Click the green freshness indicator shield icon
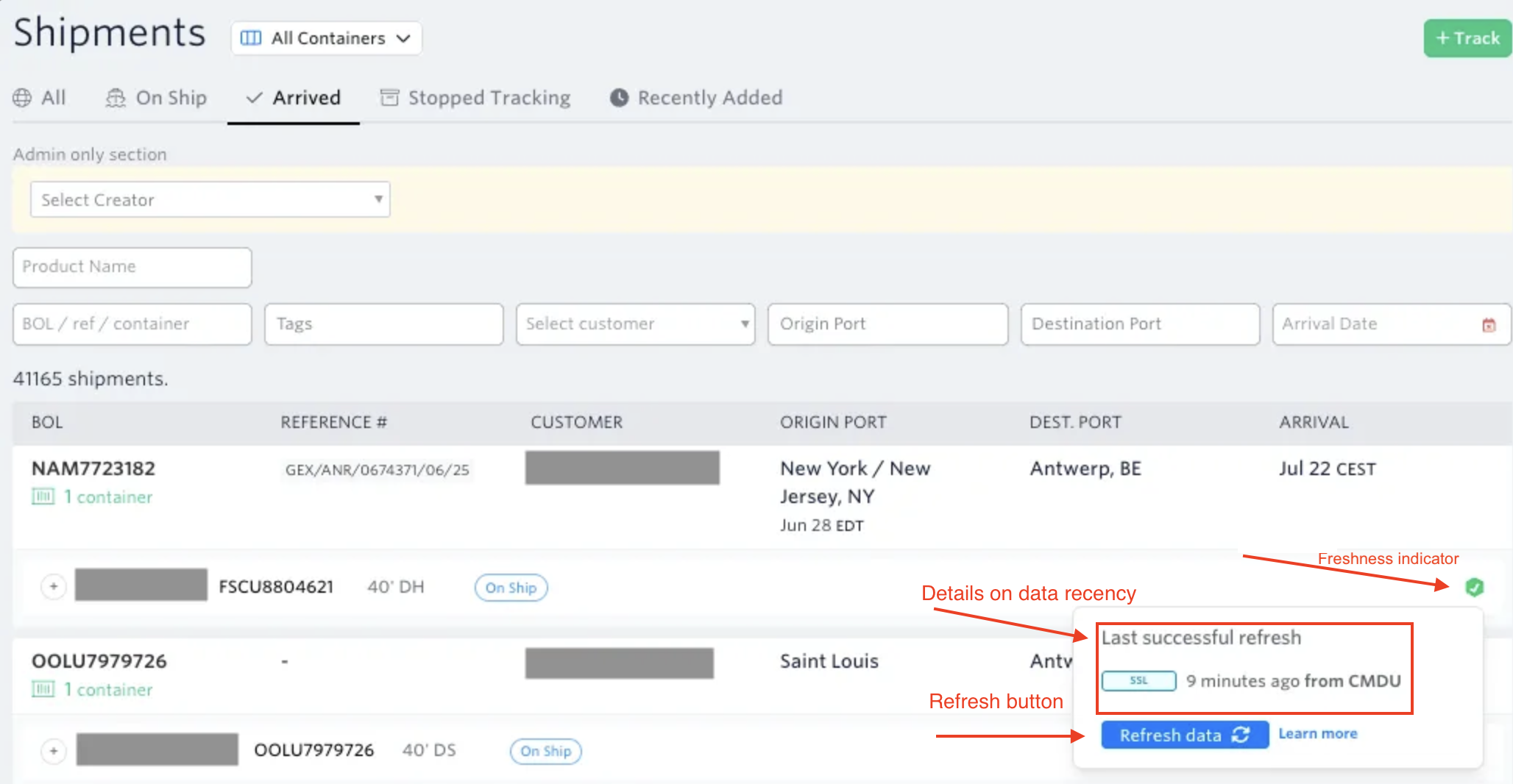Image resolution: width=1513 pixels, height=784 pixels. click(1474, 587)
